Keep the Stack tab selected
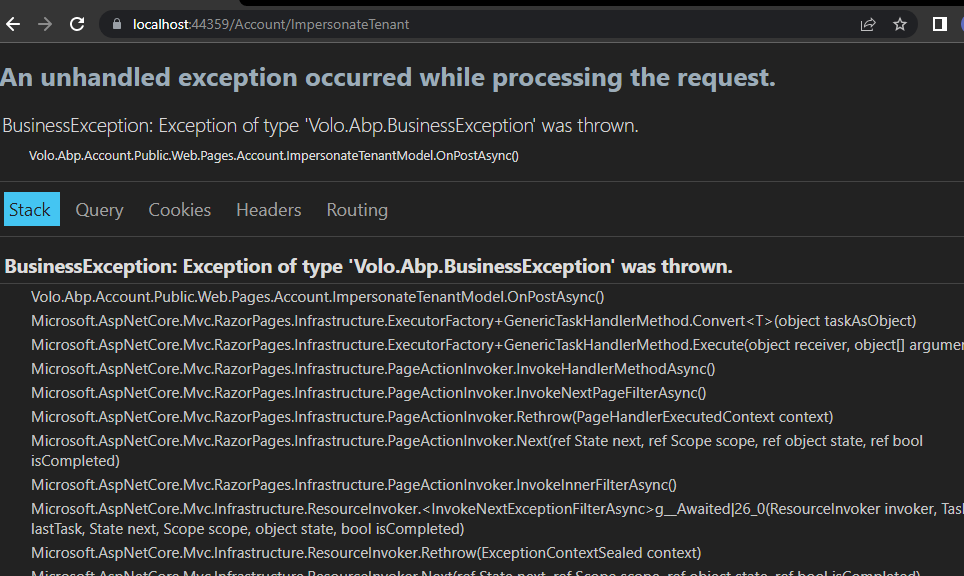 coord(31,209)
